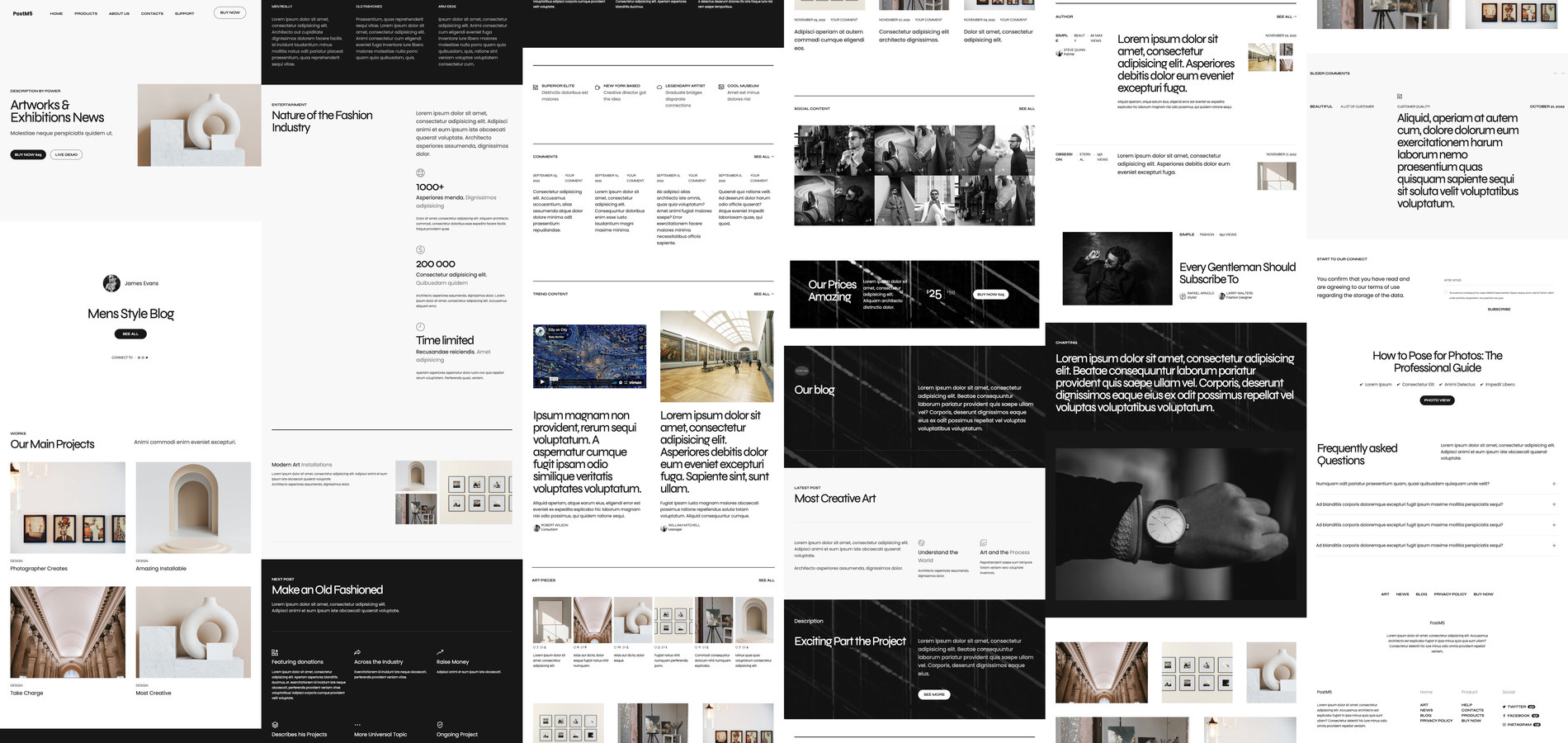Click the Photo View button
1568x743 pixels.
1437,400
